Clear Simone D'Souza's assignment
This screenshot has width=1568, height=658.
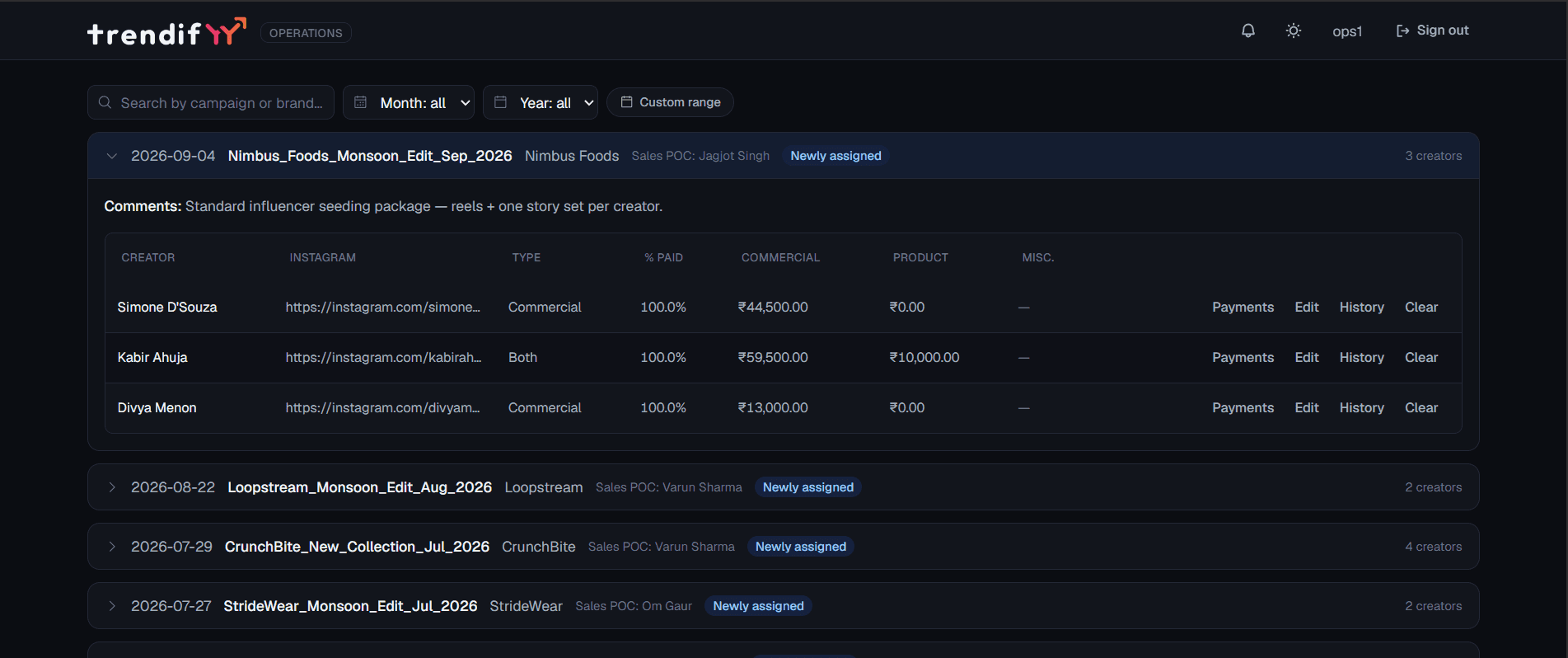[1421, 307]
